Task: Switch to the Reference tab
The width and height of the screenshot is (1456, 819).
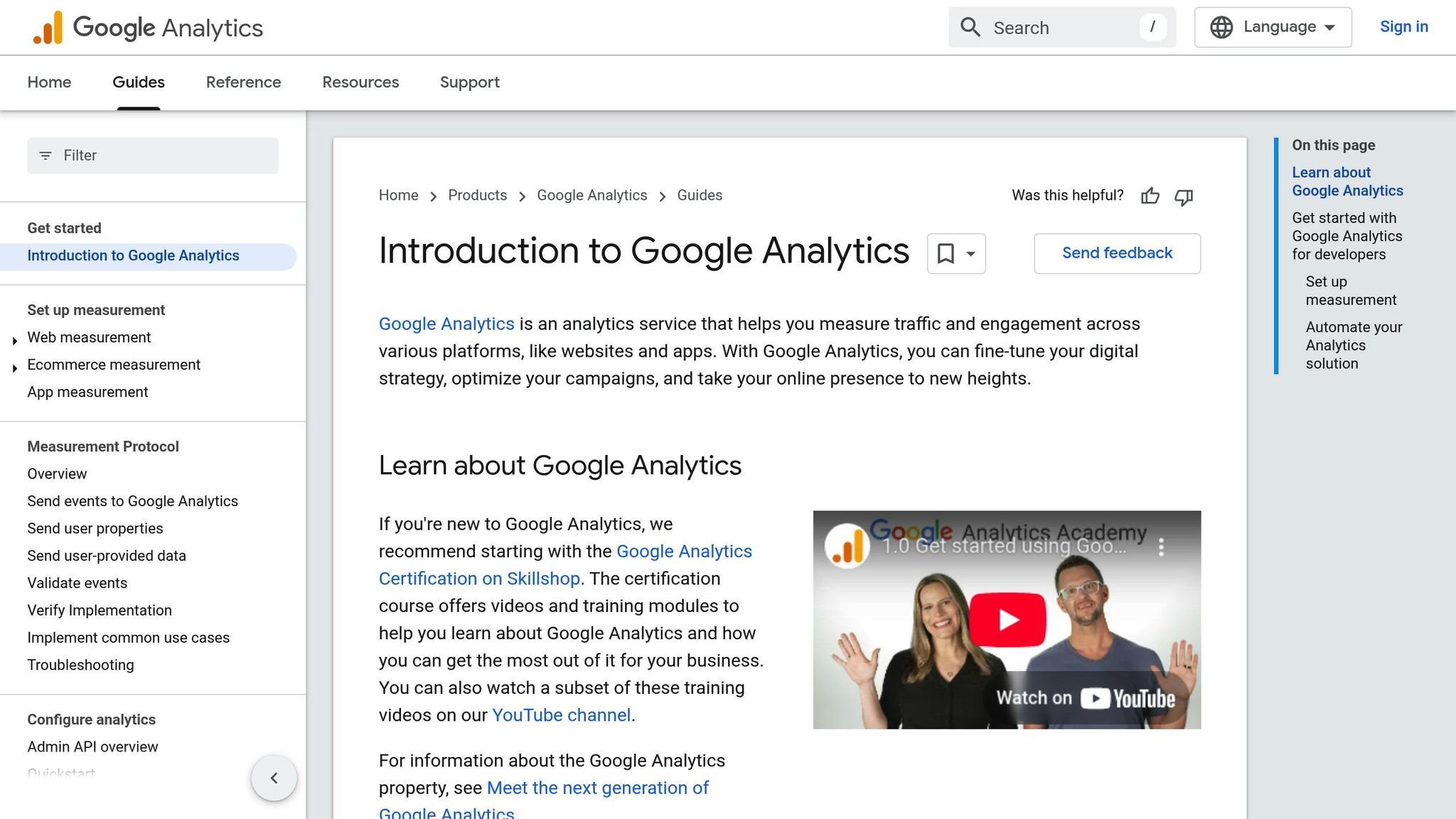Action: [243, 82]
